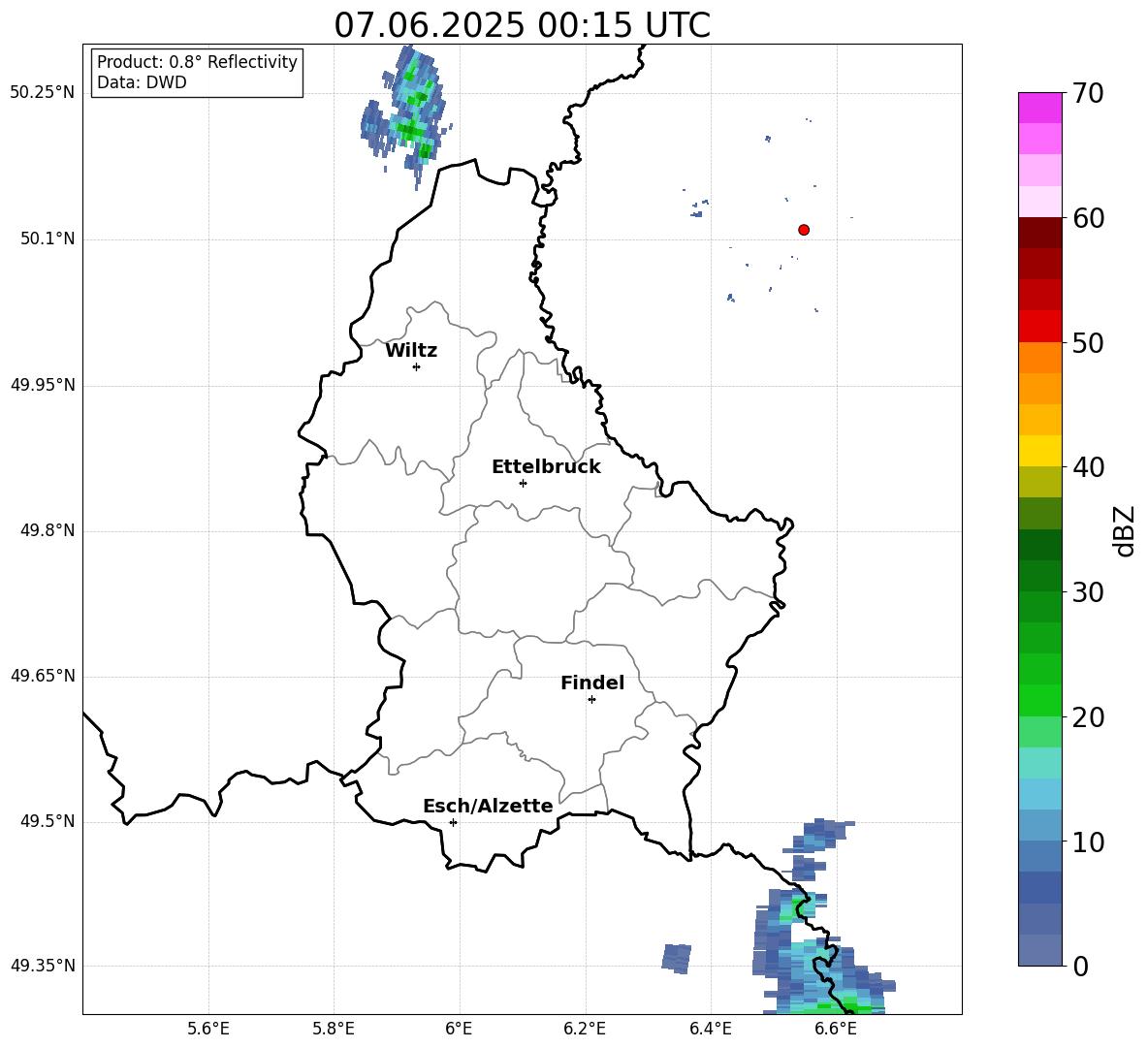Click the 50.25°N latitude label
This screenshot has height=1048, width=1148.
[x=43, y=93]
